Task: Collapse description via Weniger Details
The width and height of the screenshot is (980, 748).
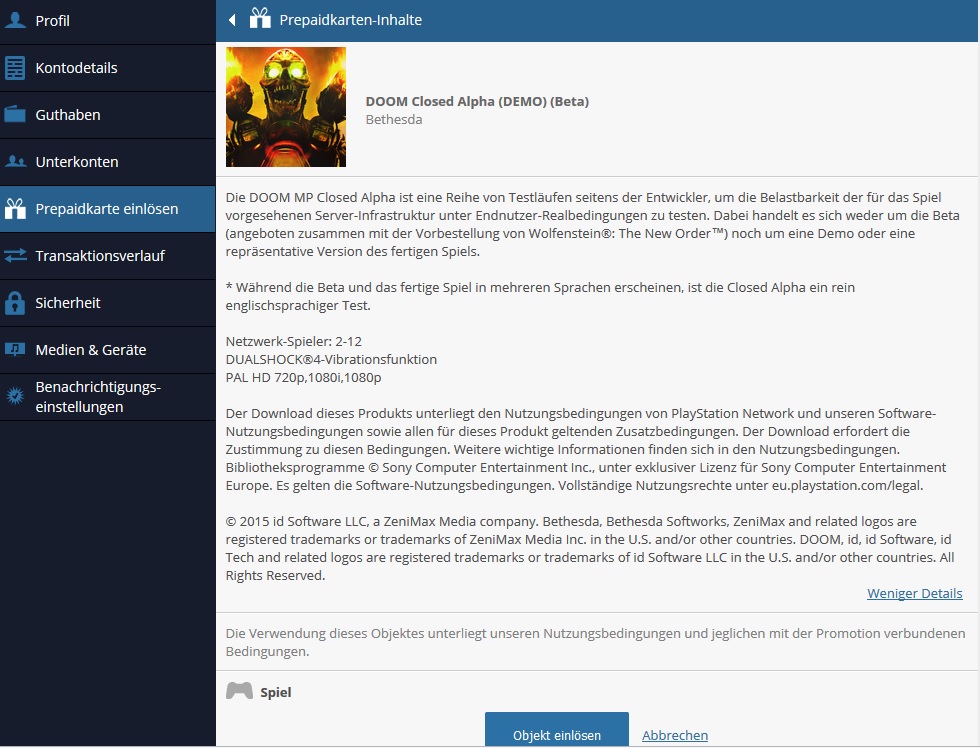Action: tap(914, 593)
